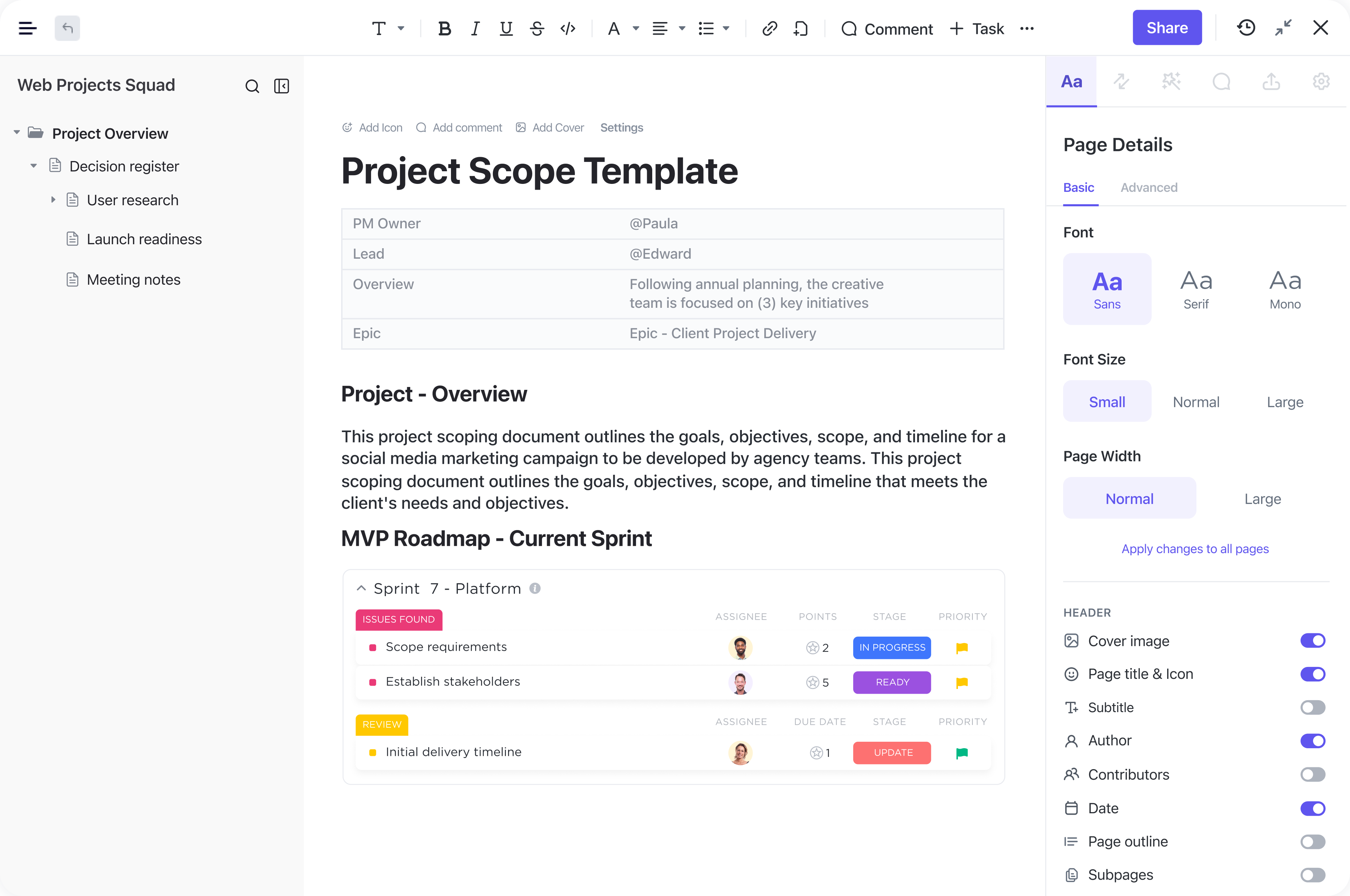Insert a link with the link icon
This screenshot has height=896, width=1350.
769,29
